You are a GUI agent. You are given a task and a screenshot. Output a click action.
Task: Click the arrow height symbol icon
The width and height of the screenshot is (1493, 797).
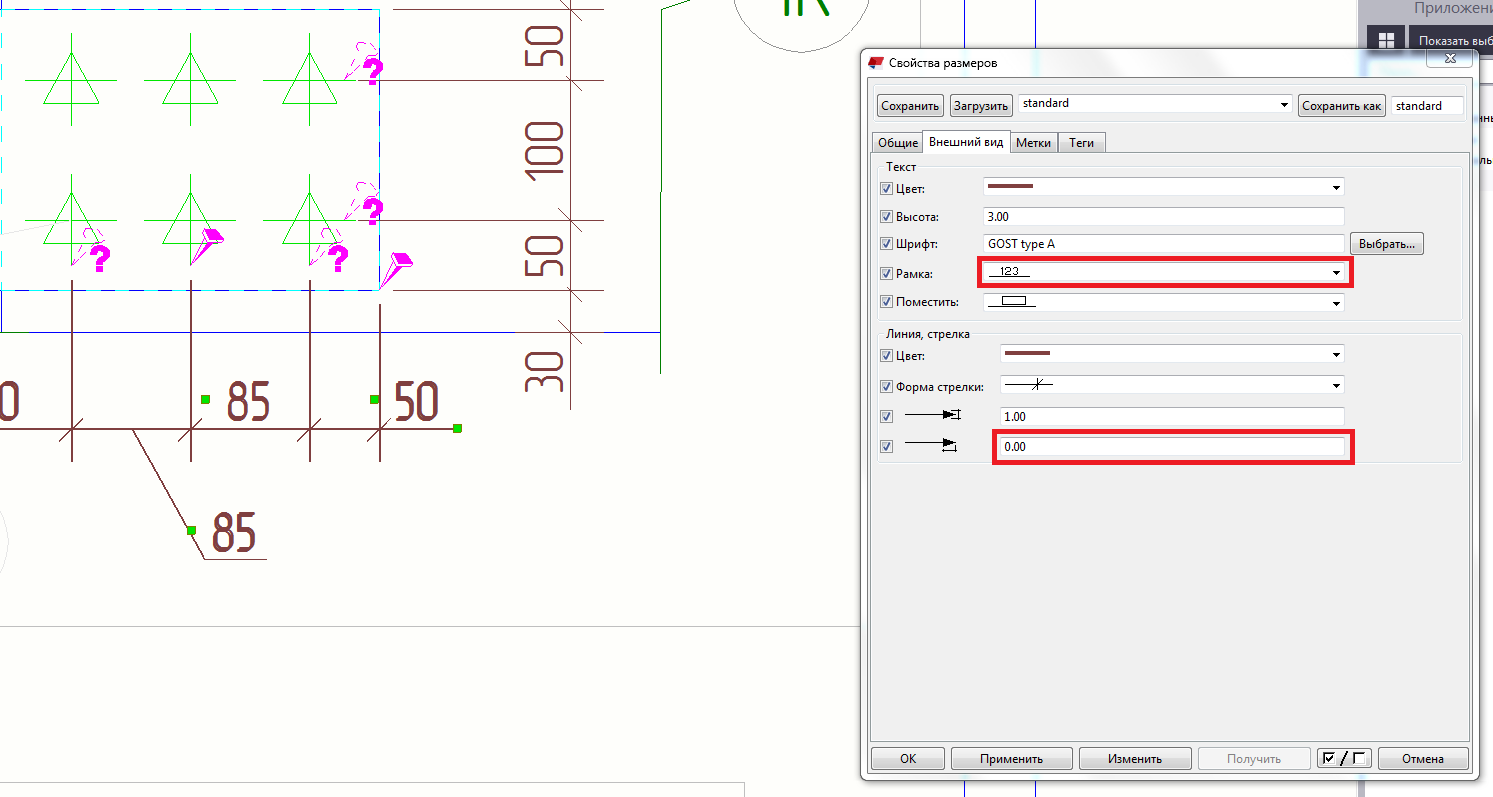coord(931,416)
